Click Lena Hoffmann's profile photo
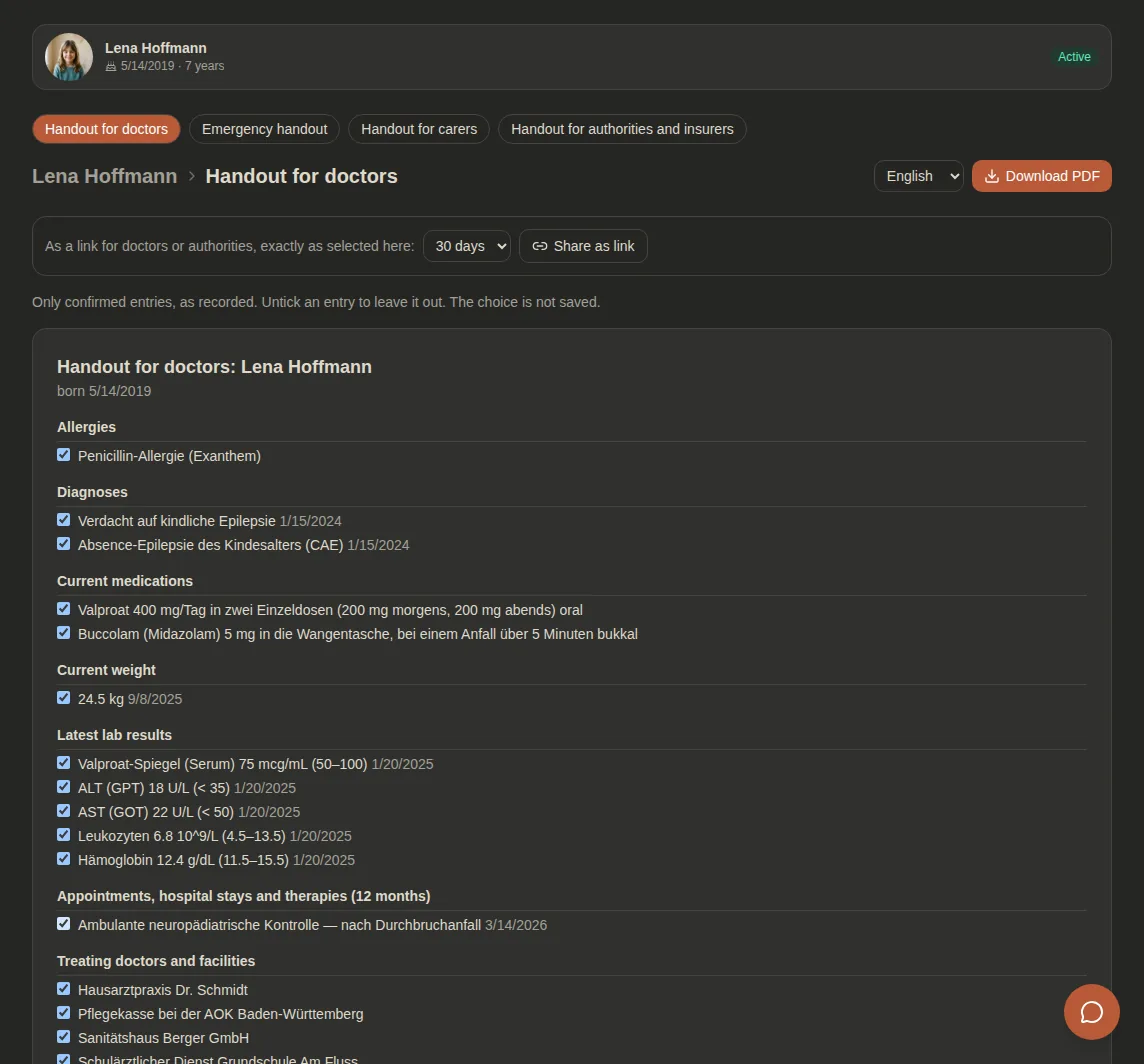The width and height of the screenshot is (1144, 1064). click(69, 57)
